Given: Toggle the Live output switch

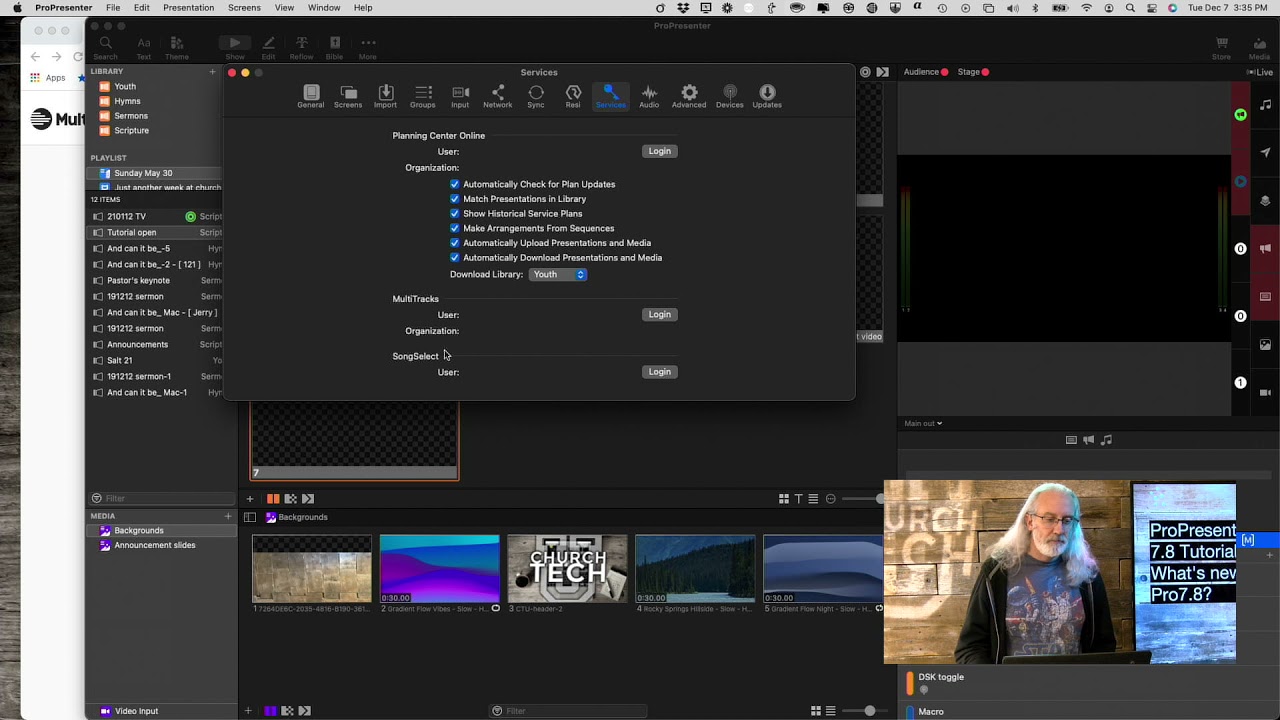Looking at the screenshot, I should click(1260, 72).
